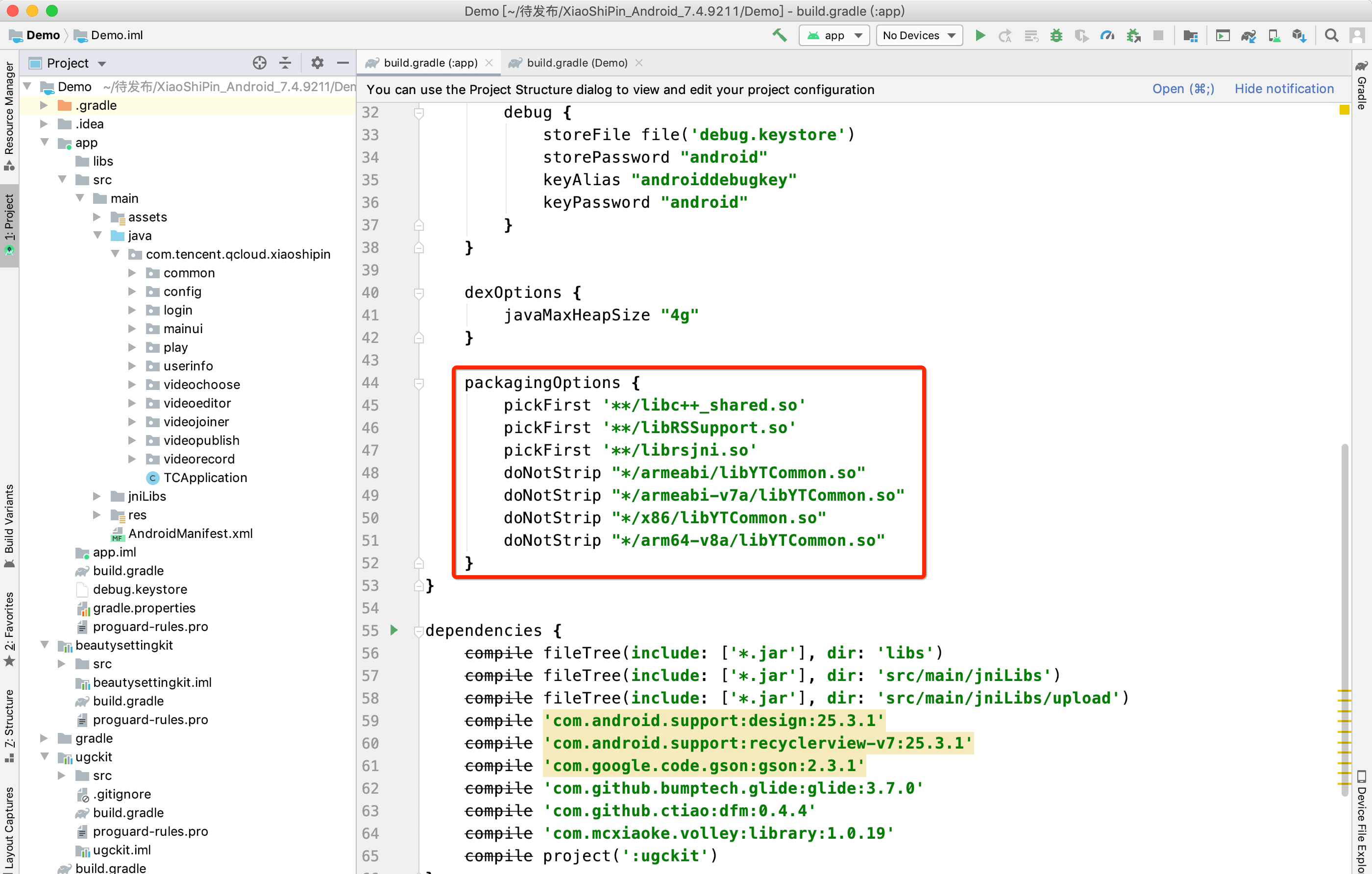The height and width of the screenshot is (874, 1372).
Task: Open the Gradle side tool tab
Action: [1362, 85]
